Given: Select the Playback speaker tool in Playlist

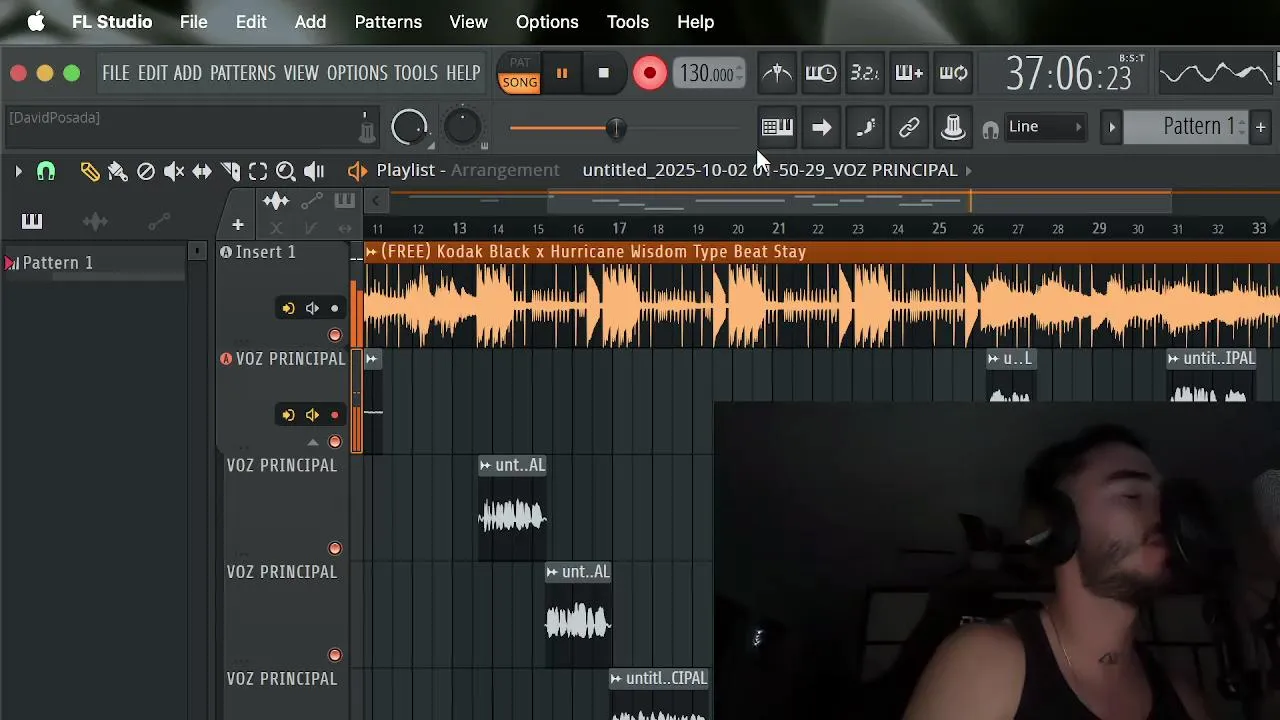Looking at the screenshot, I should (x=314, y=171).
